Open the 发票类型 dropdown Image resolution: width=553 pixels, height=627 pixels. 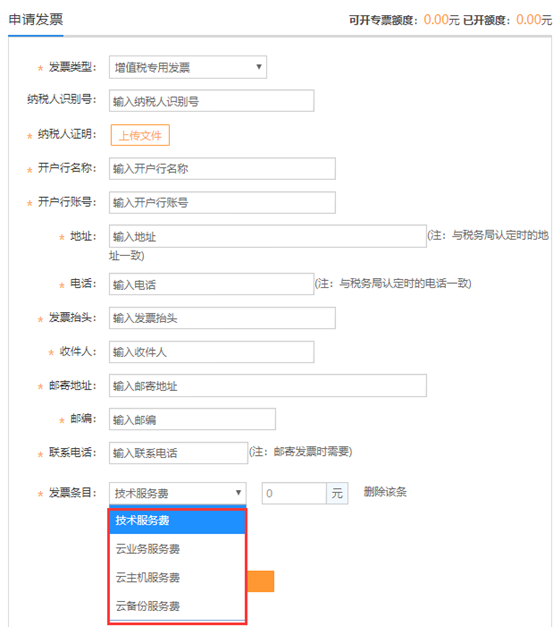point(188,67)
